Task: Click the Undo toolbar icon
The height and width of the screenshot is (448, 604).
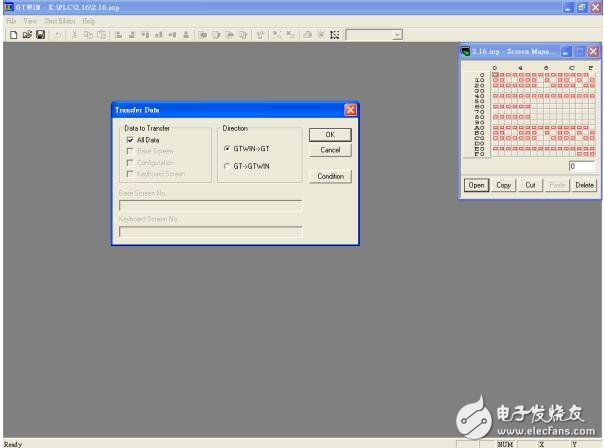Action: (x=58, y=35)
